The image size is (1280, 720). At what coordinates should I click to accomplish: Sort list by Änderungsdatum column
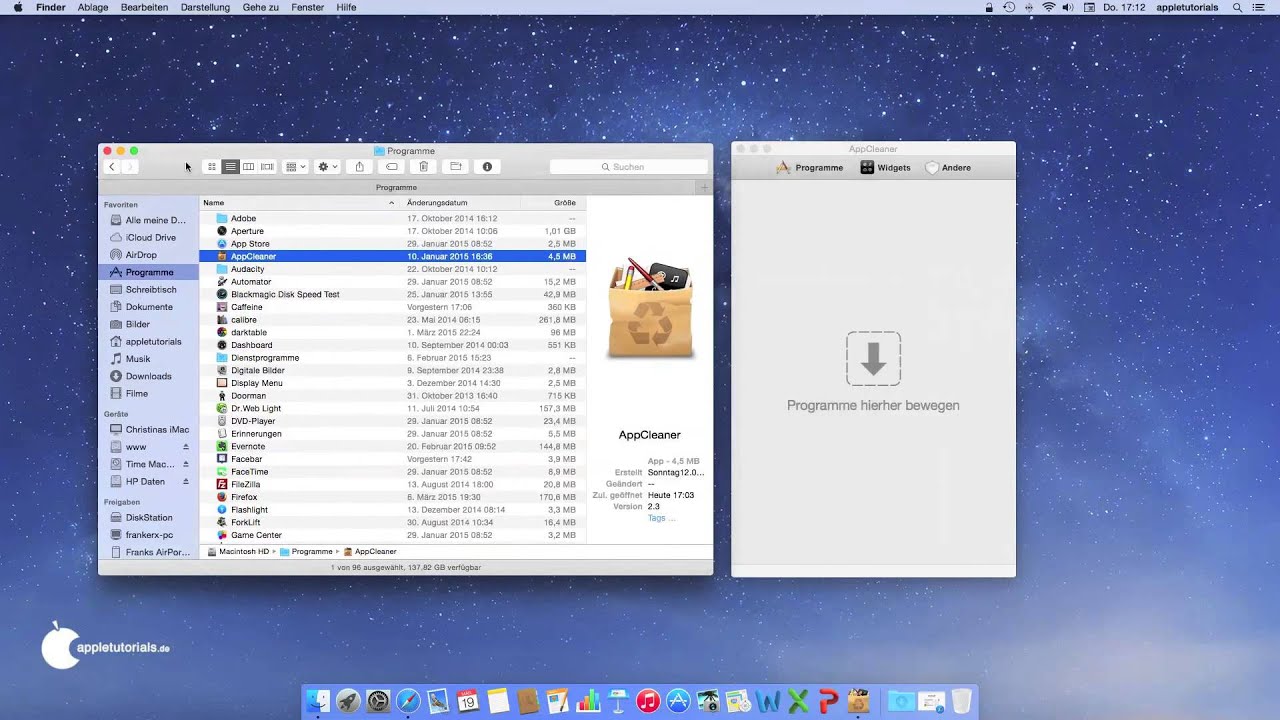(460, 203)
